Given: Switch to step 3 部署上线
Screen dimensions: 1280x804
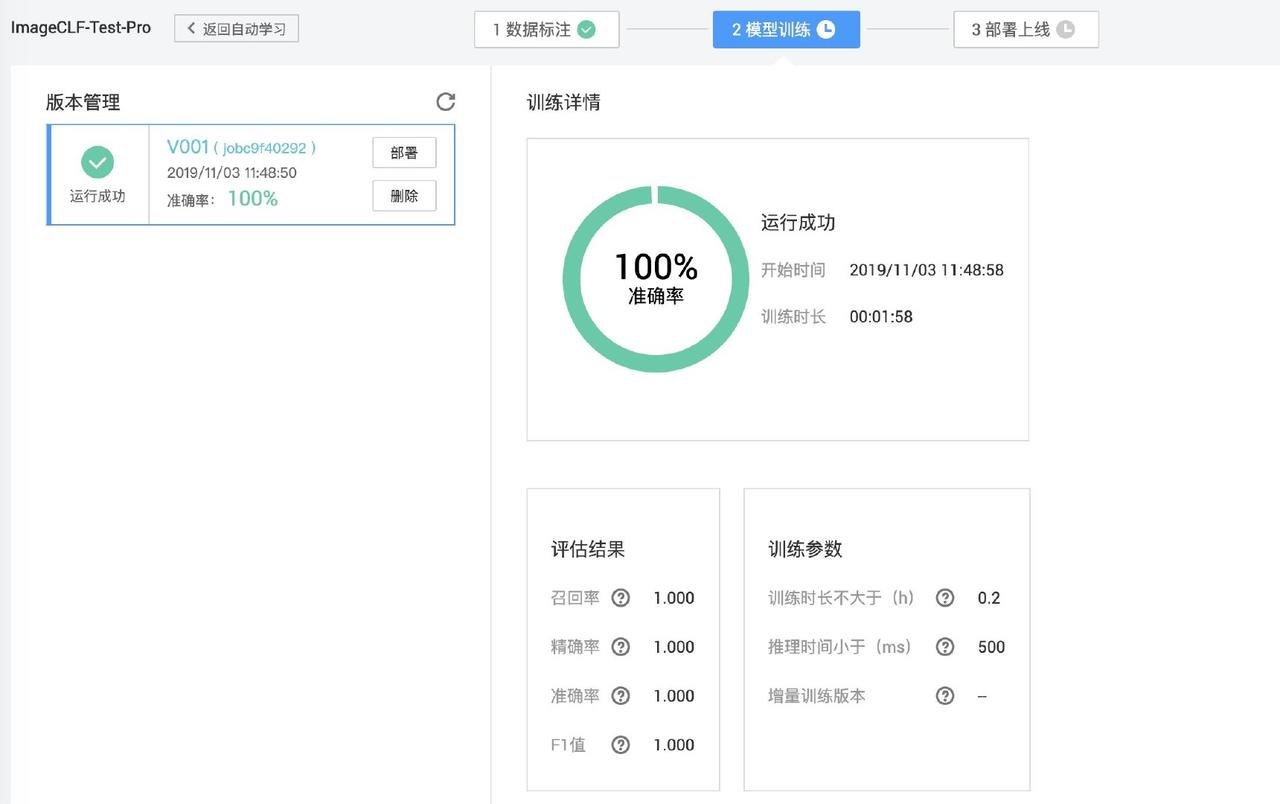Looking at the screenshot, I should pyautogui.click(x=1025, y=30).
